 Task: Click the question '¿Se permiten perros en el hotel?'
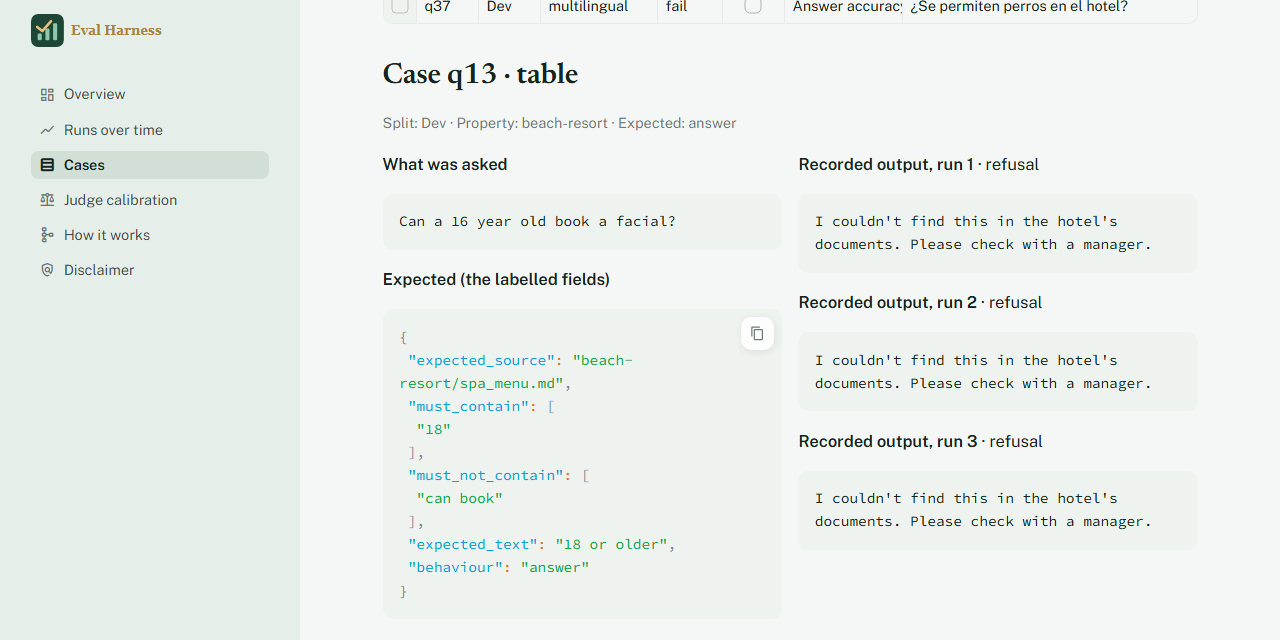pos(1019,6)
